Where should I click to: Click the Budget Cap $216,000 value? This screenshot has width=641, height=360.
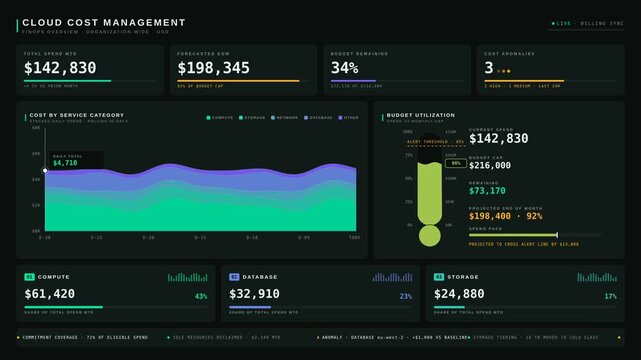pos(490,165)
